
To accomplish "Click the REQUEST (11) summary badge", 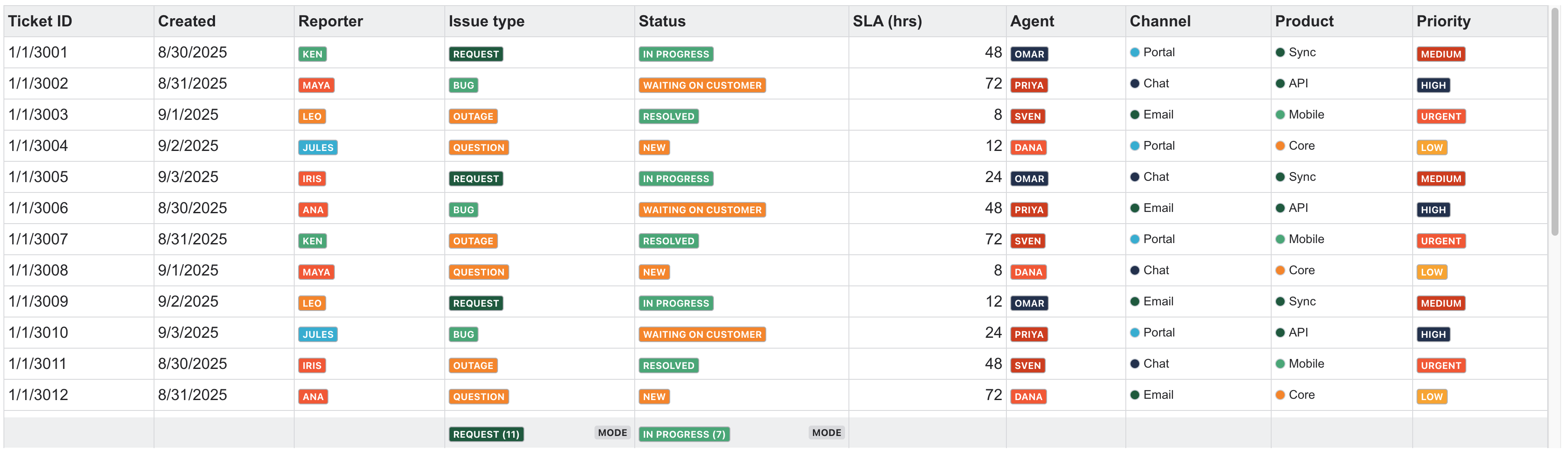I will [486, 434].
